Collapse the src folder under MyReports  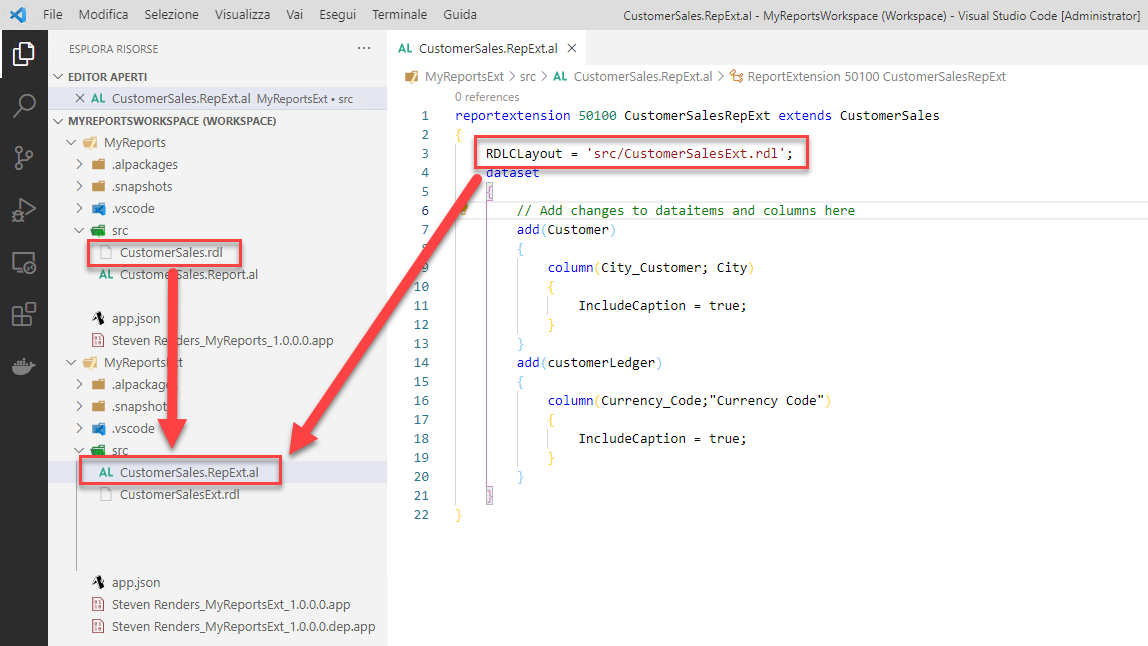(x=79, y=230)
